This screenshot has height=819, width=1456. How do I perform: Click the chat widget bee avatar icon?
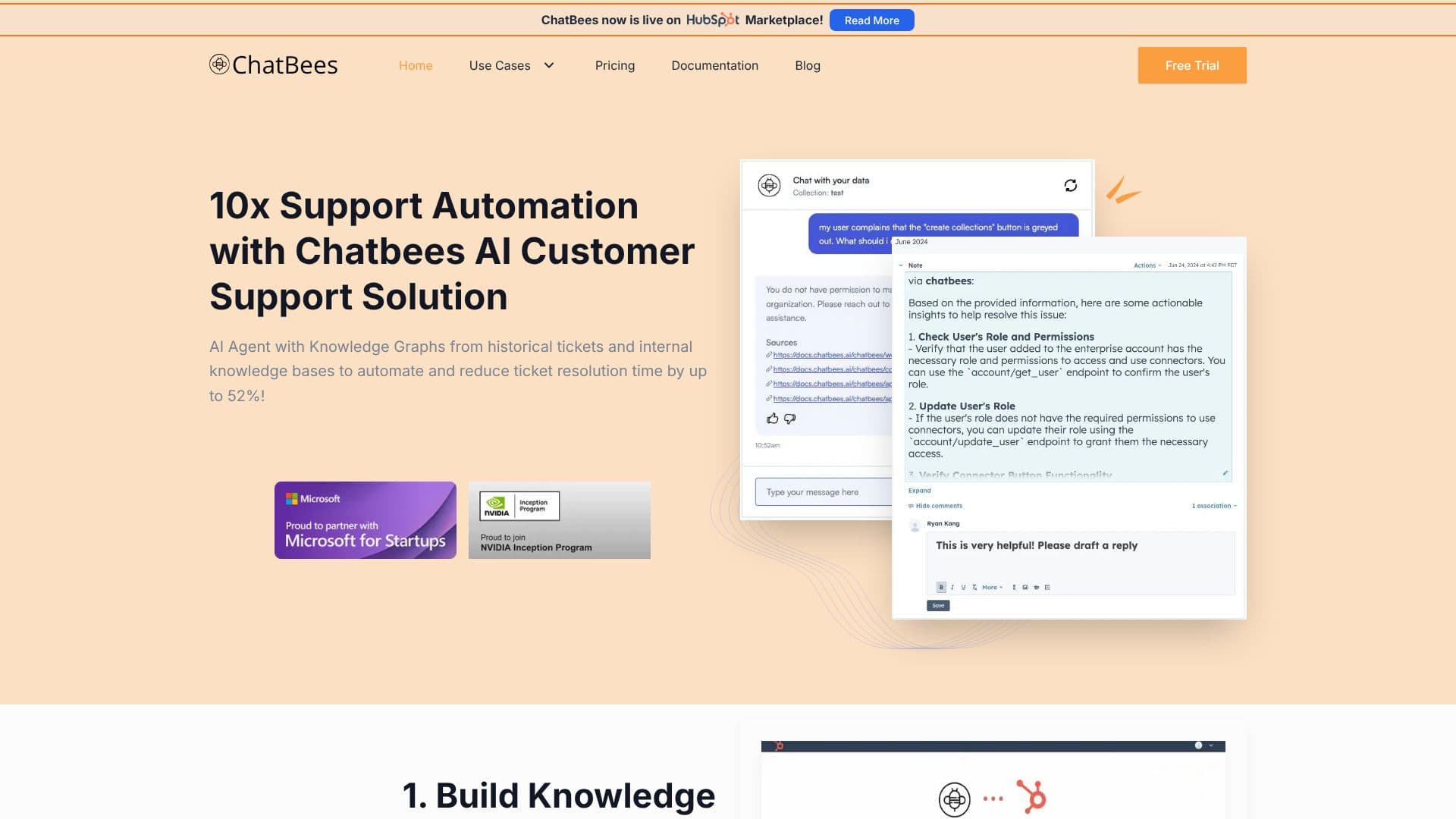[769, 186]
